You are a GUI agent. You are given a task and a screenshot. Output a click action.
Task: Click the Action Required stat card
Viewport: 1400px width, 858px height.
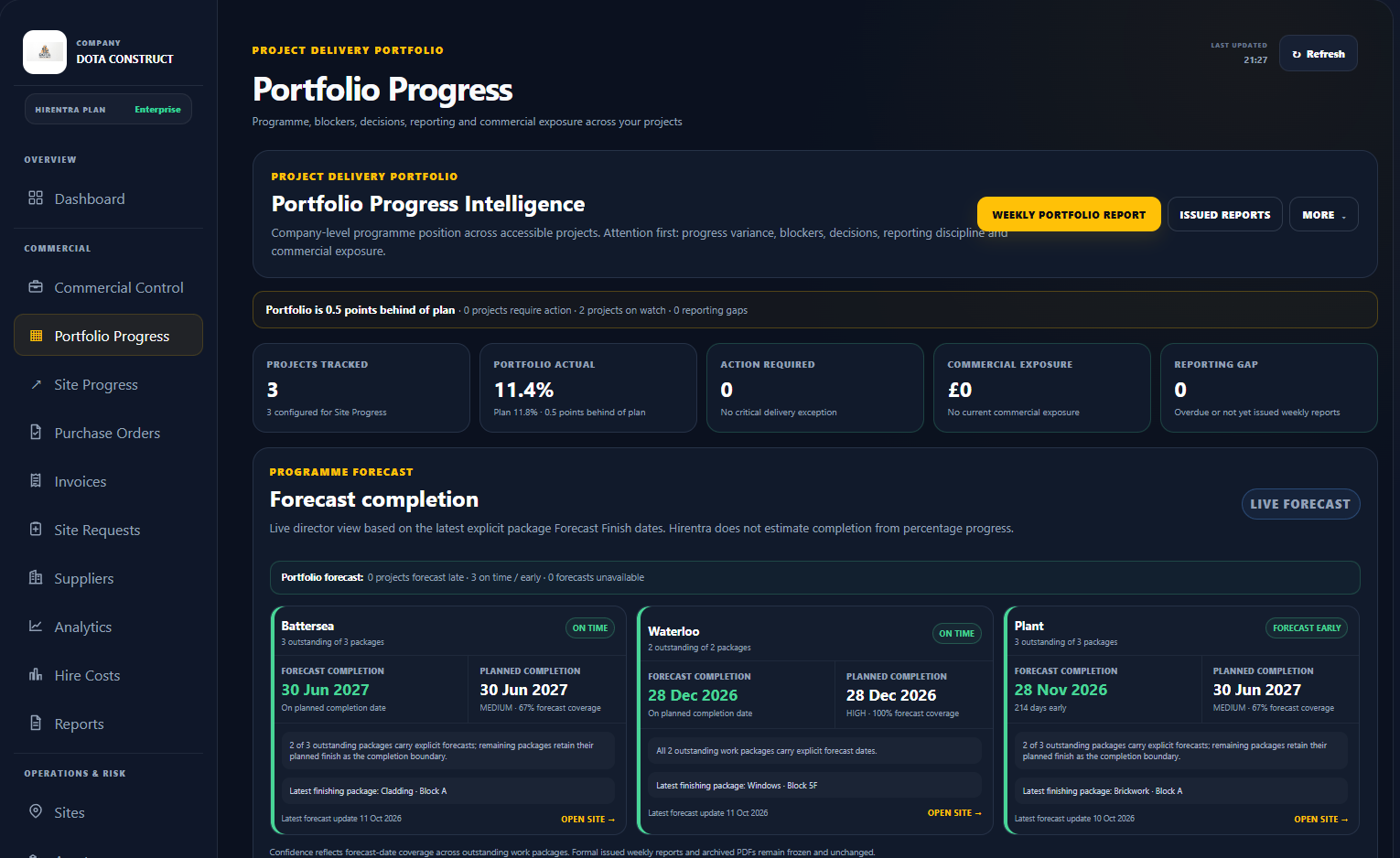click(x=814, y=388)
